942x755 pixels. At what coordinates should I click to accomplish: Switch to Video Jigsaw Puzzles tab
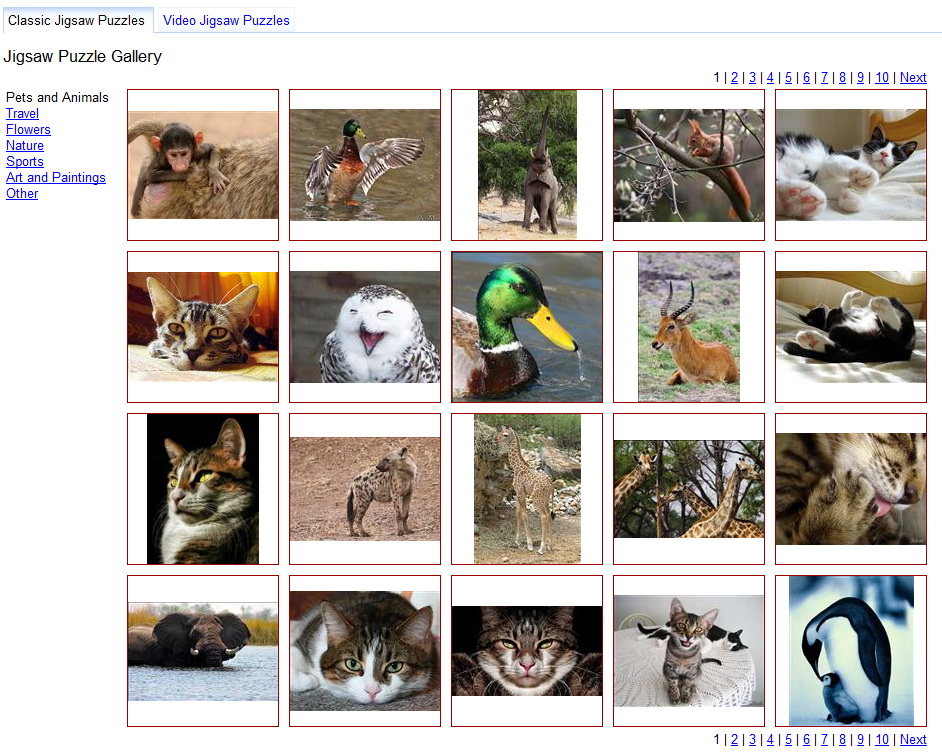226,20
